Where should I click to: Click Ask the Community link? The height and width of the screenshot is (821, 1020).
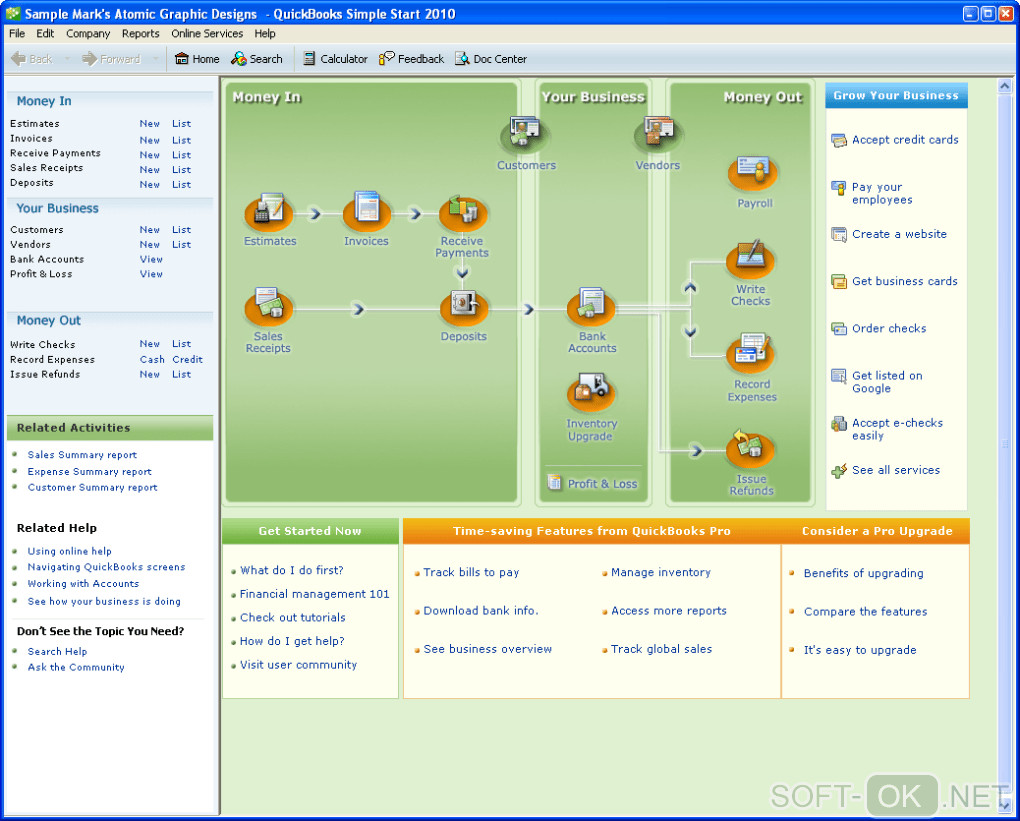(76, 667)
